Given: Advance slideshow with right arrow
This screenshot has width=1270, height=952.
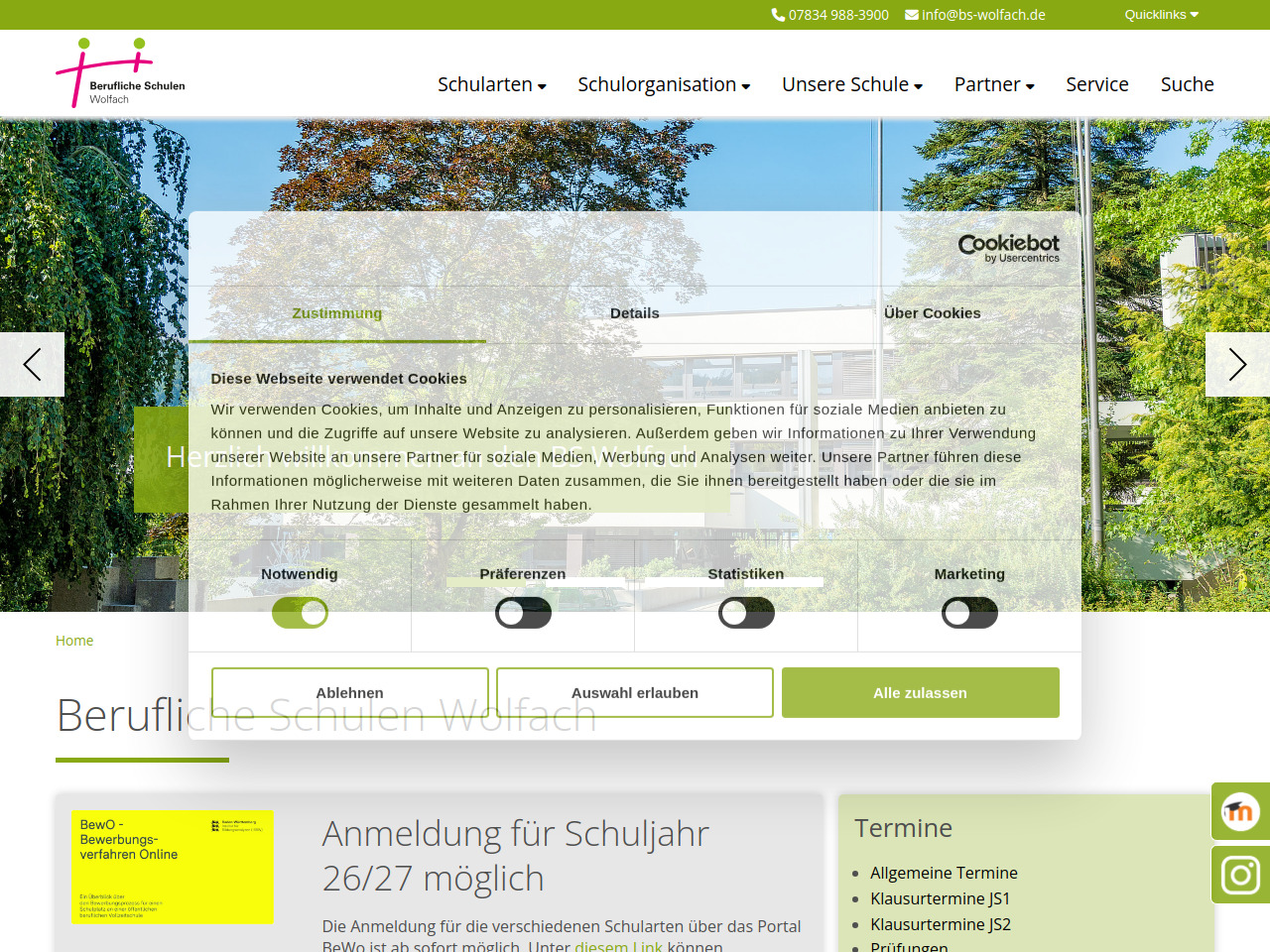Looking at the screenshot, I should click(x=1237, y=365).
